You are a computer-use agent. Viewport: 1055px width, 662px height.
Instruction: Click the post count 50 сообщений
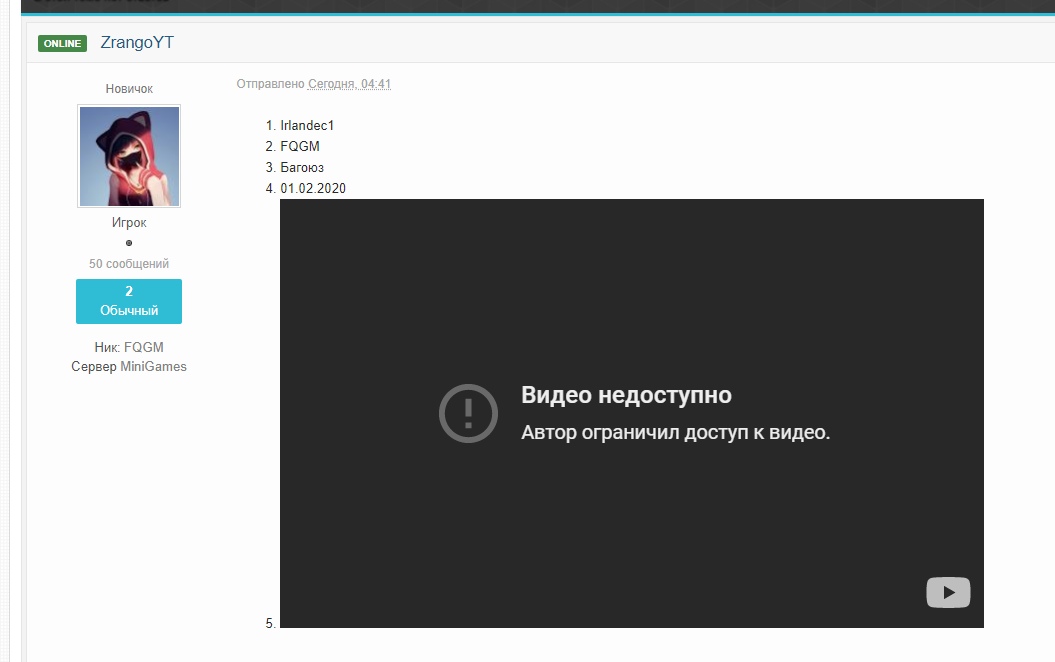[128, 263]
